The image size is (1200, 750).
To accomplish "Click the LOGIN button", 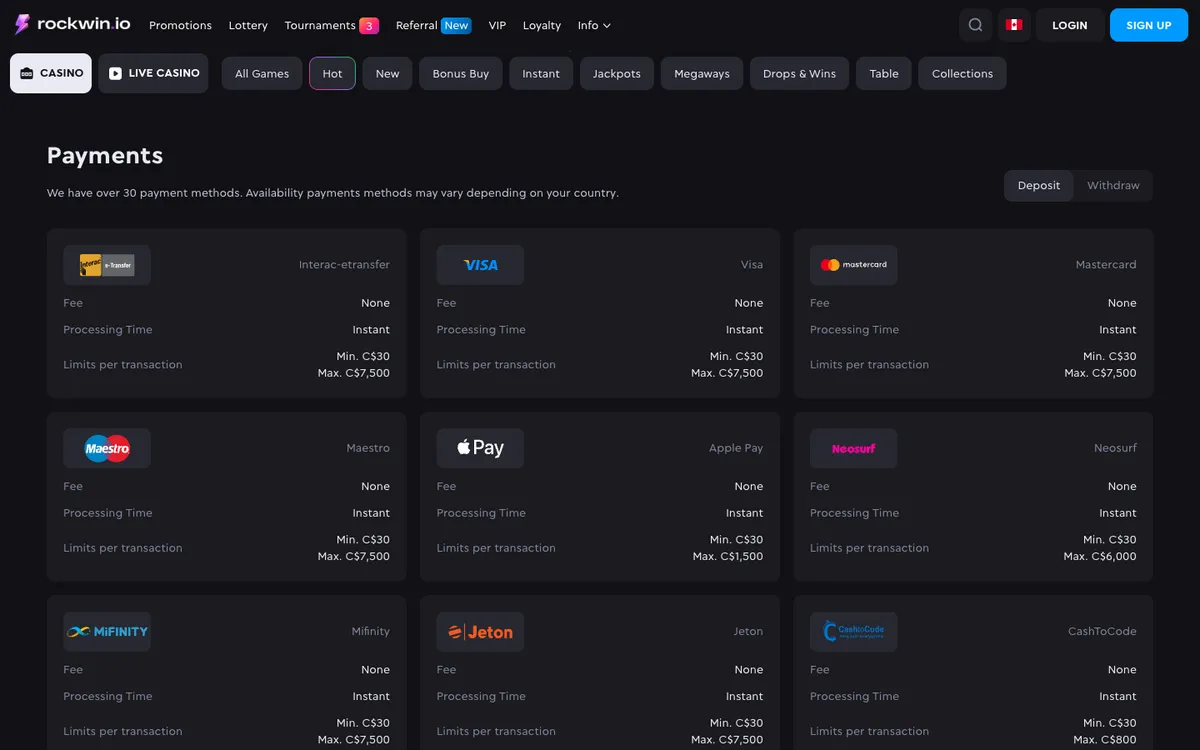I will click(x=1070, y=25).
